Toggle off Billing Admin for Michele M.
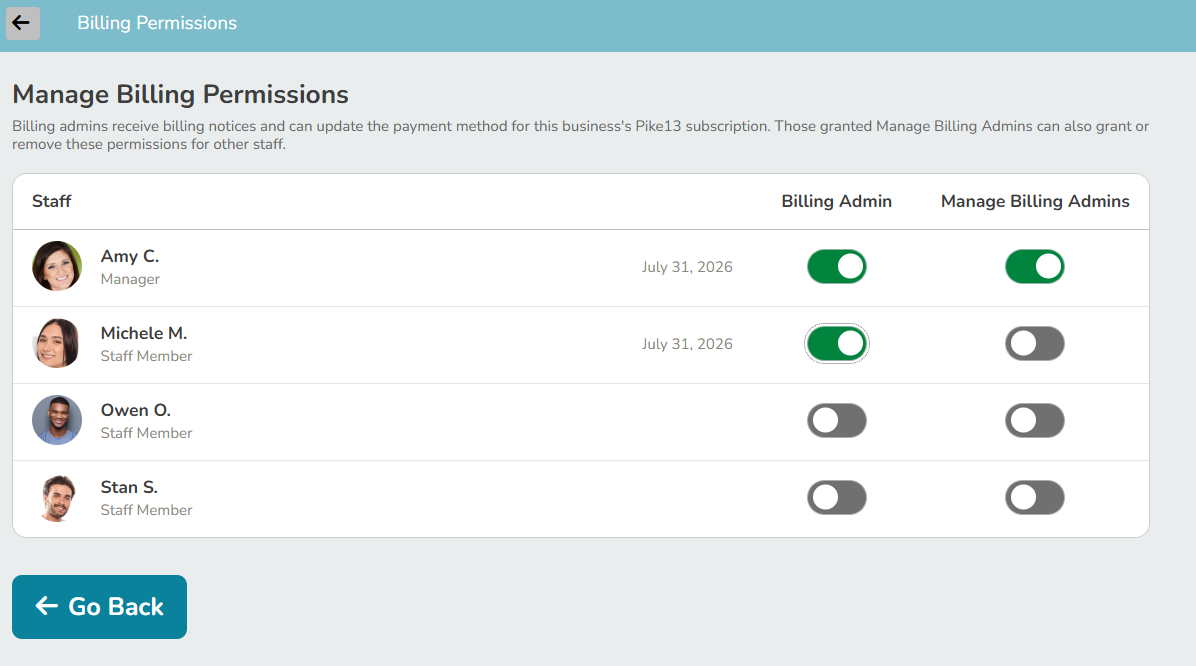The image size is (1196, 666). 837,343
